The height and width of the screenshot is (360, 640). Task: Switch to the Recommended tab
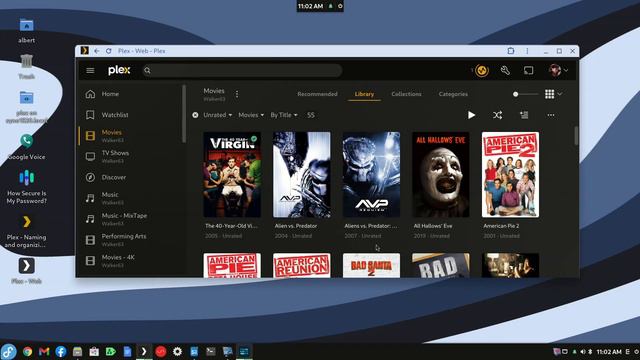point(317,94)
